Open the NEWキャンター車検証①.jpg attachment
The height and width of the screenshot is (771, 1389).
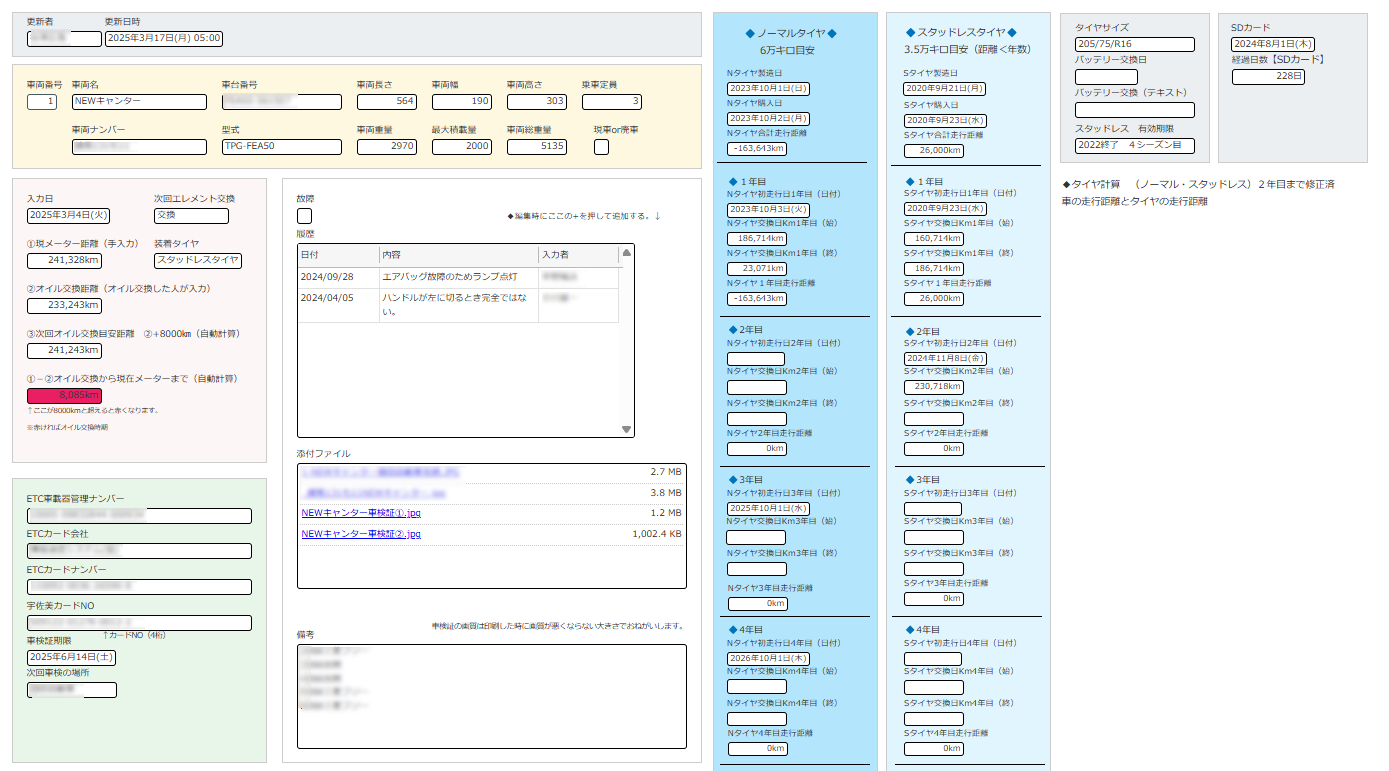click(361, 513)
